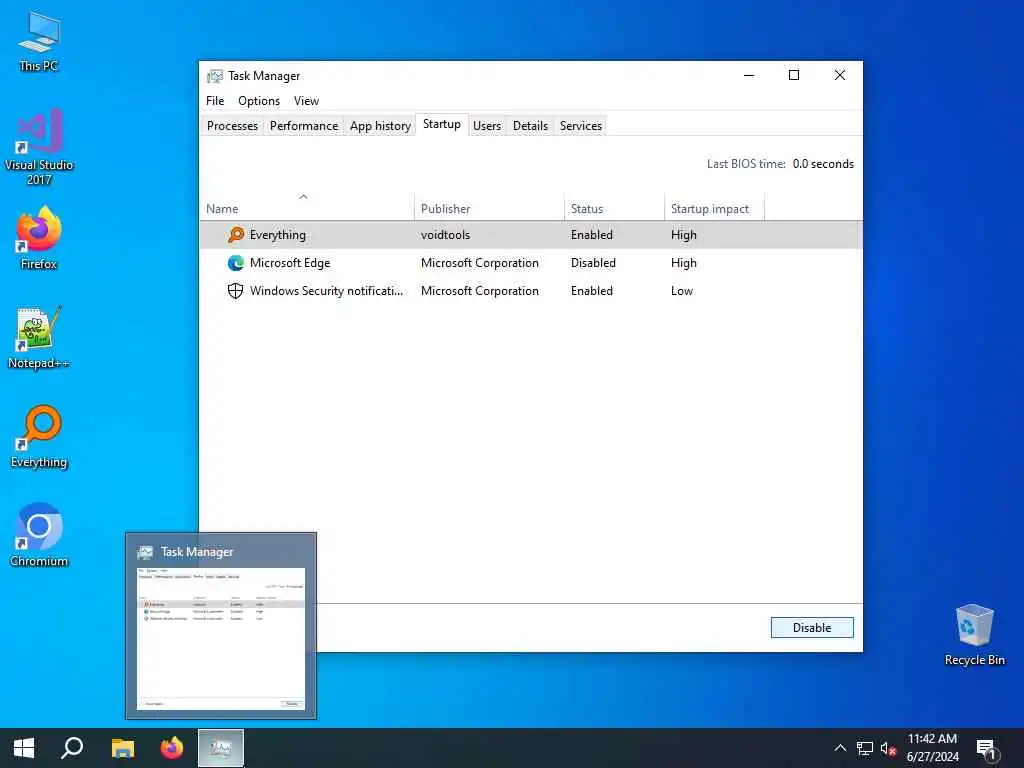Open taskbar search magnifier

point(72,748)
